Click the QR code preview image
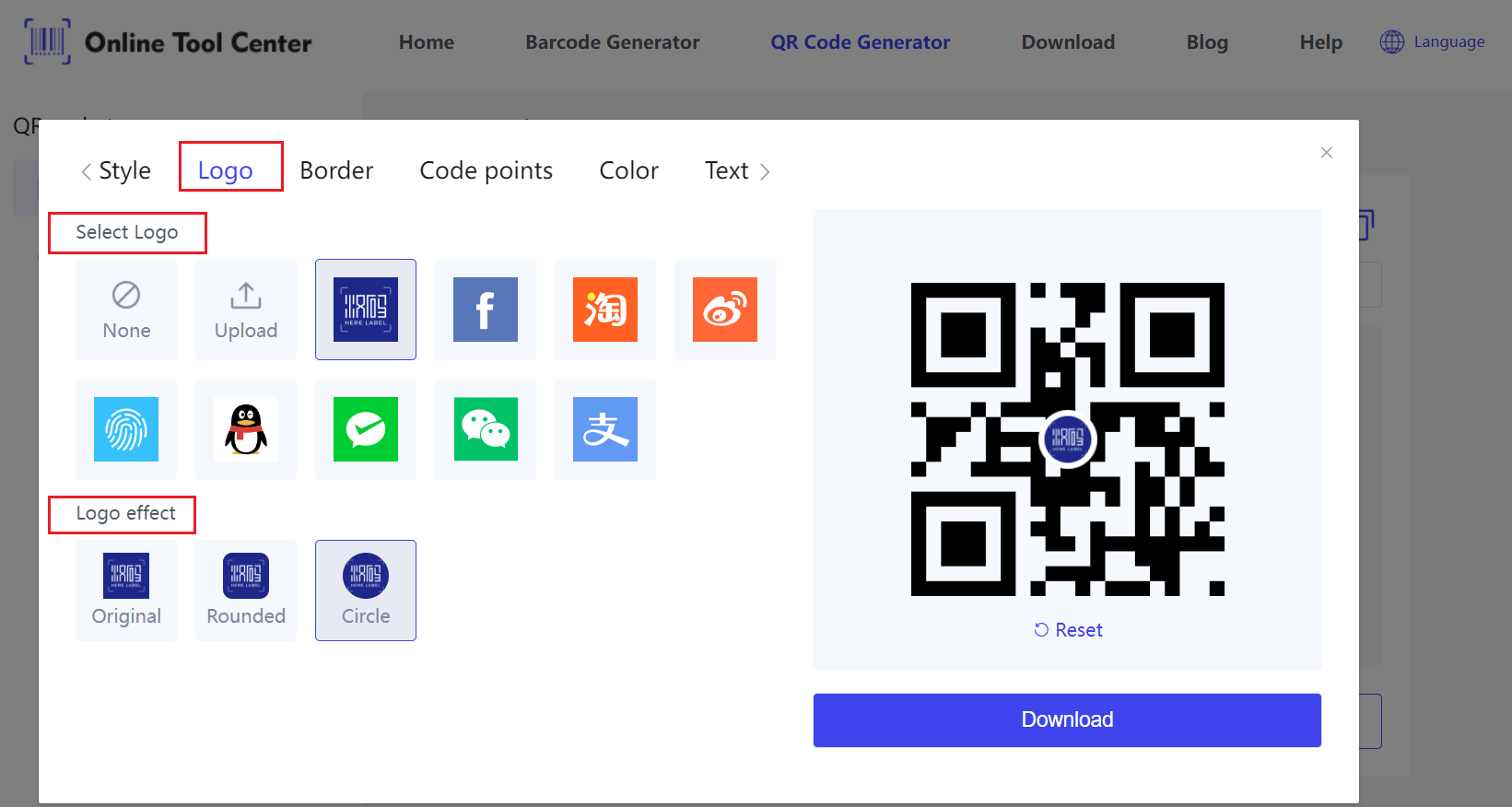 tap(1068, 439)
